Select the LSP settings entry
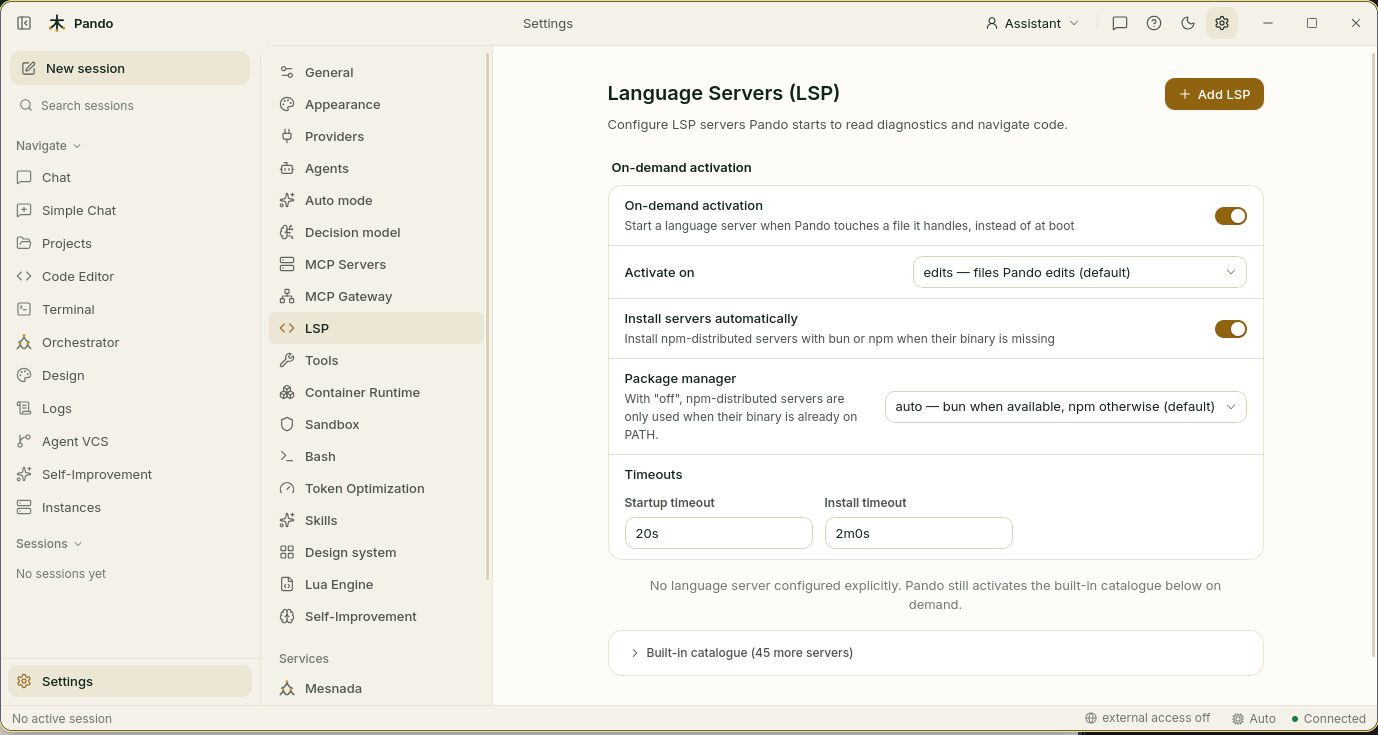This screenshot has width=1378, height=735. tap(376, 328)
